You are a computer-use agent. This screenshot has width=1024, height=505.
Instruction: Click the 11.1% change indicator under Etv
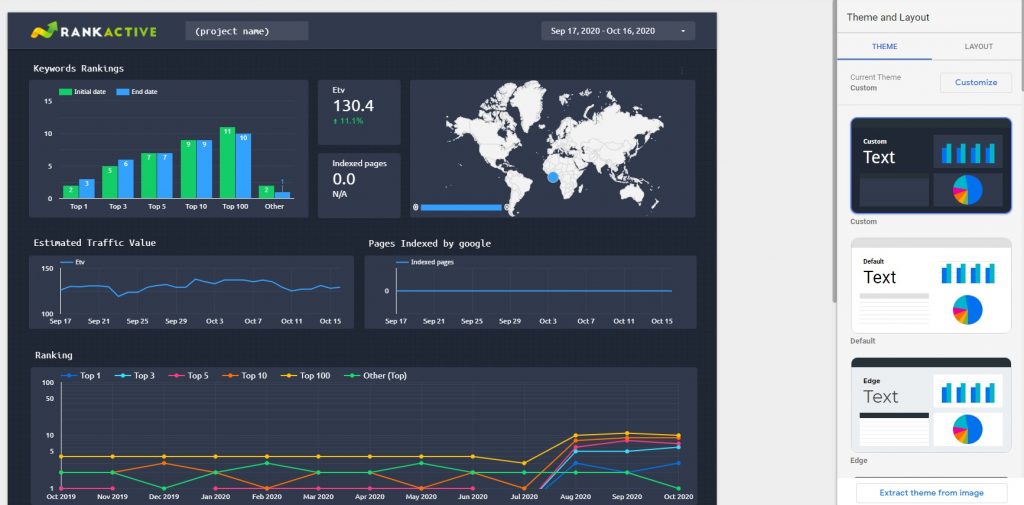coord(348,122)
